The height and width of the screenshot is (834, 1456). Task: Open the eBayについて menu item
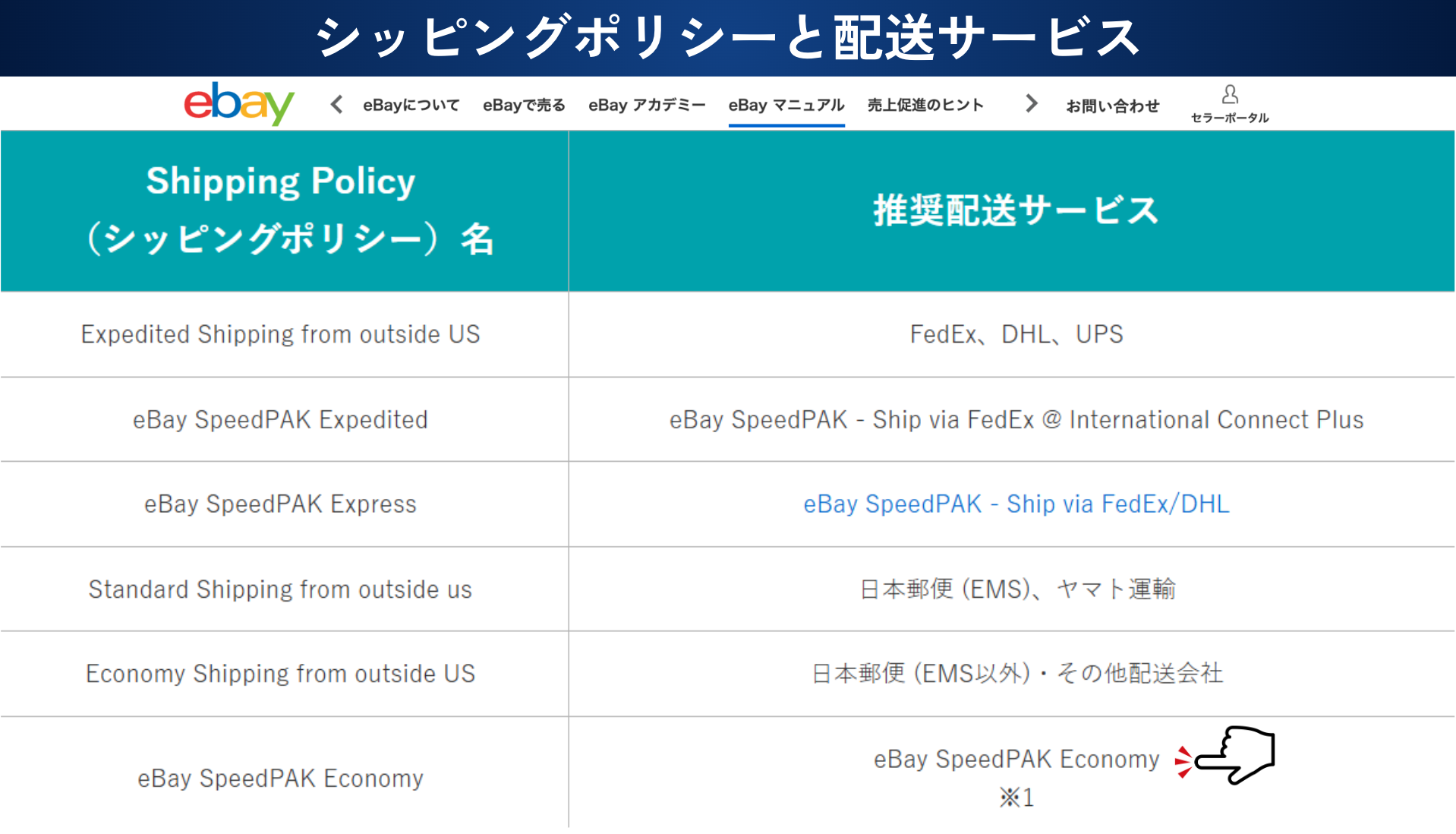(x=411, y=105)
